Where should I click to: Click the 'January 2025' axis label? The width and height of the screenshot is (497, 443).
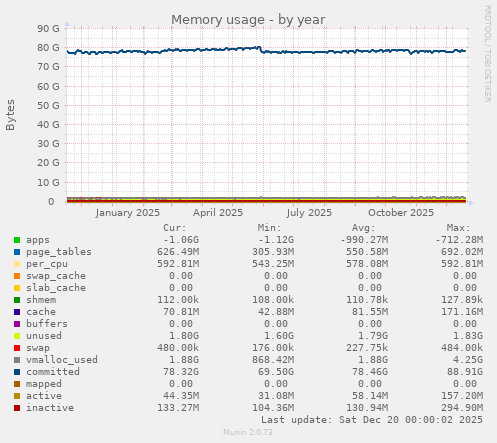pyautogui.click(x=128, y=213)
